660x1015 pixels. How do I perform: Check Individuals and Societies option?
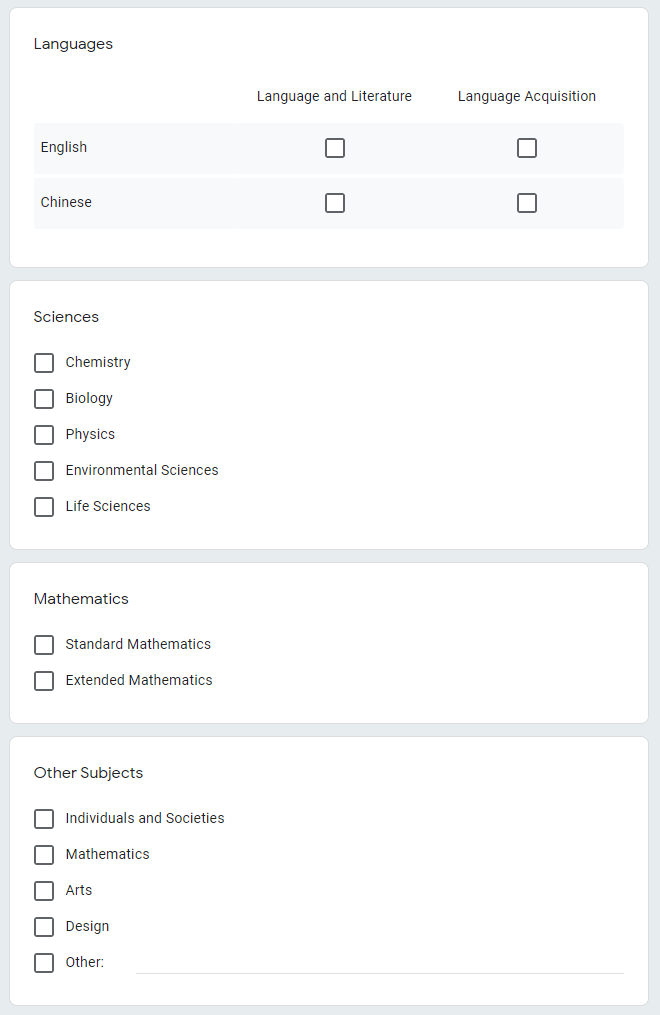[x=44, y=819]
